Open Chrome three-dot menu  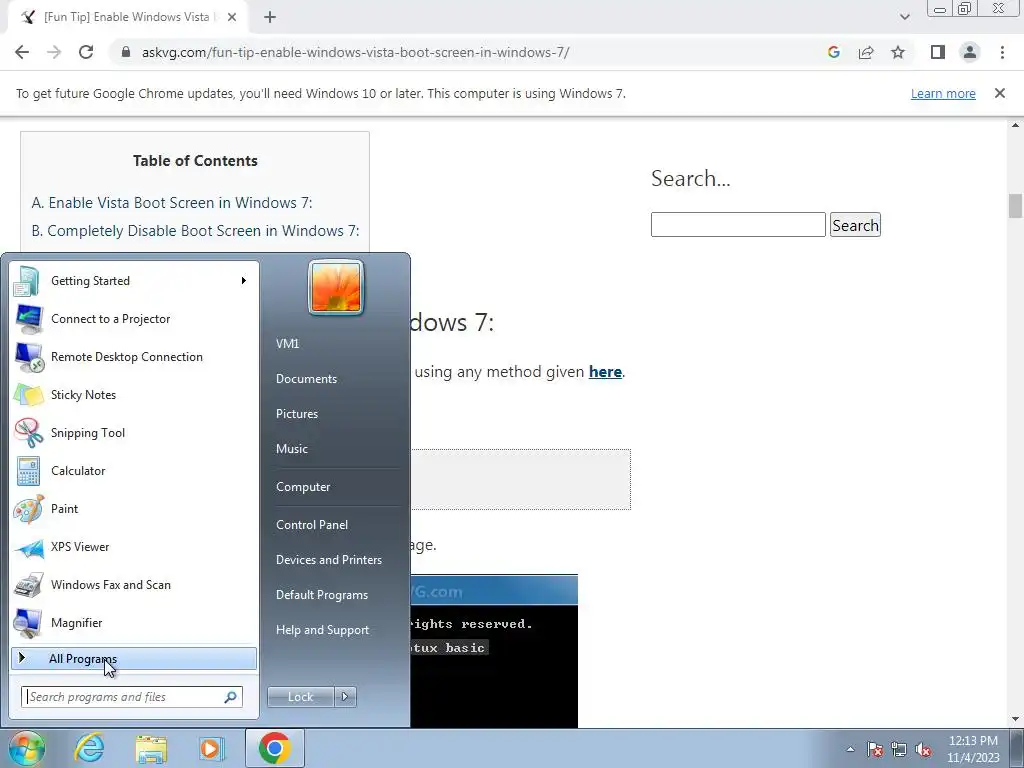(1002, 52)
